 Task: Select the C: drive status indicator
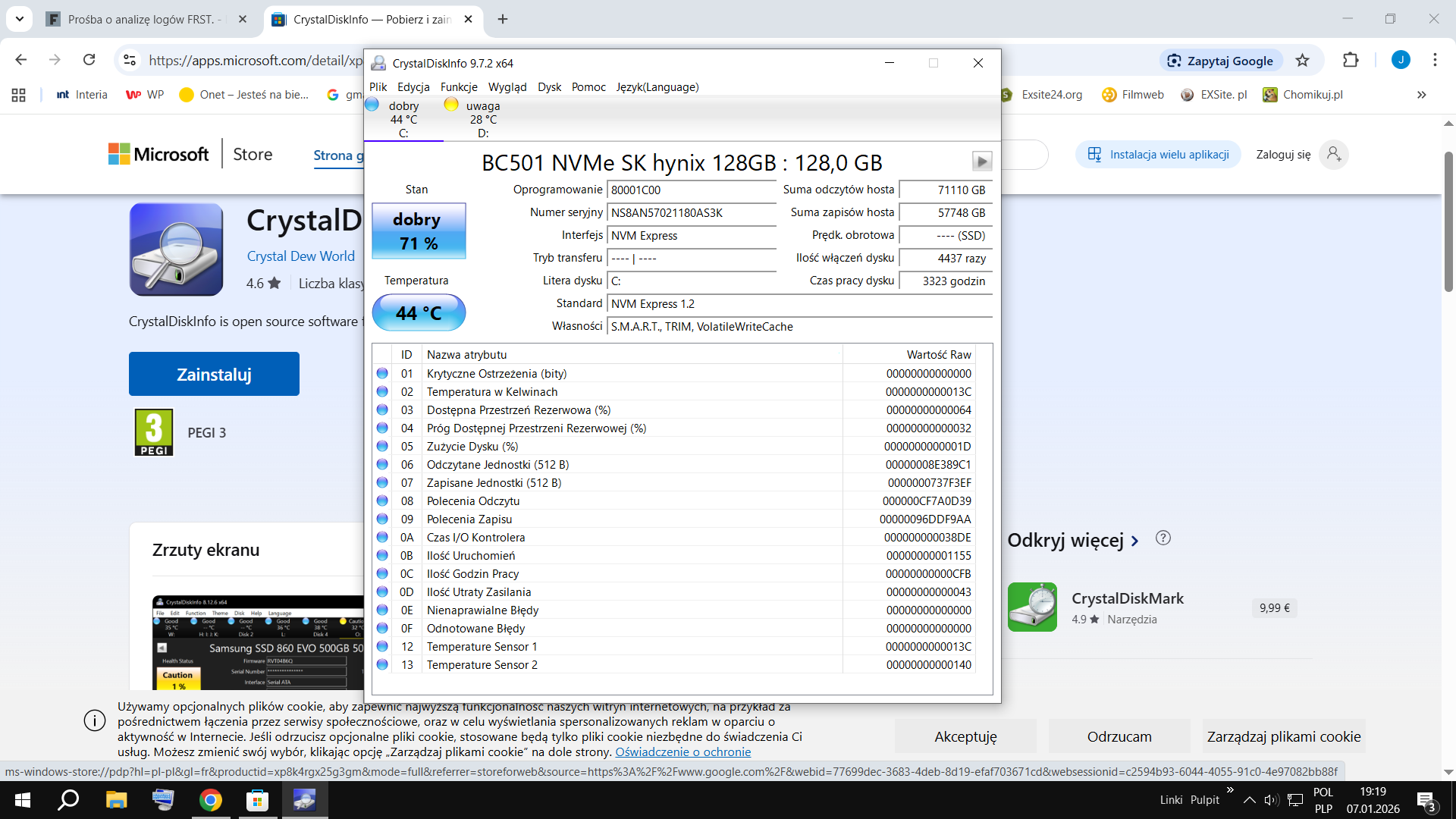click(403, 119)
